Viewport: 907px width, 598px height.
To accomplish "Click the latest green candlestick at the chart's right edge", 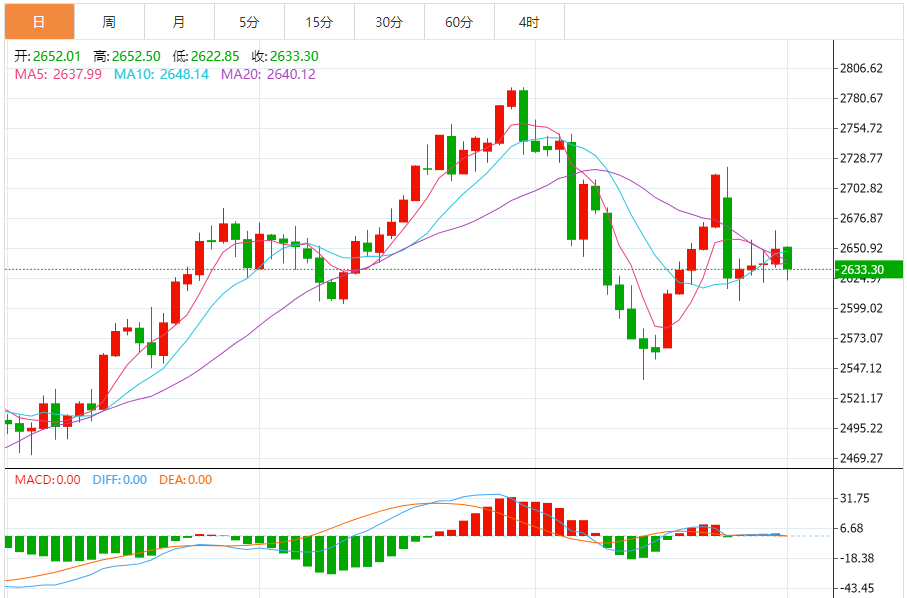I will (x=787, y=258).
